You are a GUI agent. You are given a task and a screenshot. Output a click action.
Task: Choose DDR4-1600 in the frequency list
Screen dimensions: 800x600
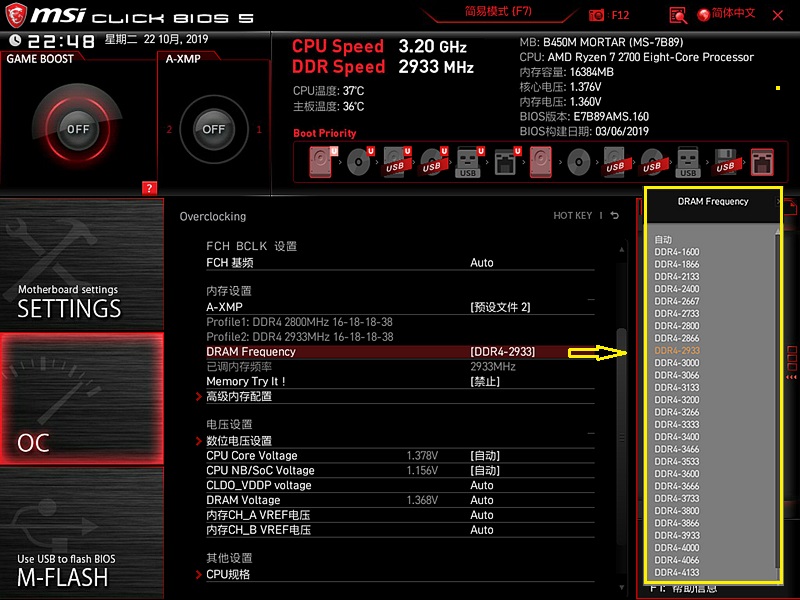[677, 252]
